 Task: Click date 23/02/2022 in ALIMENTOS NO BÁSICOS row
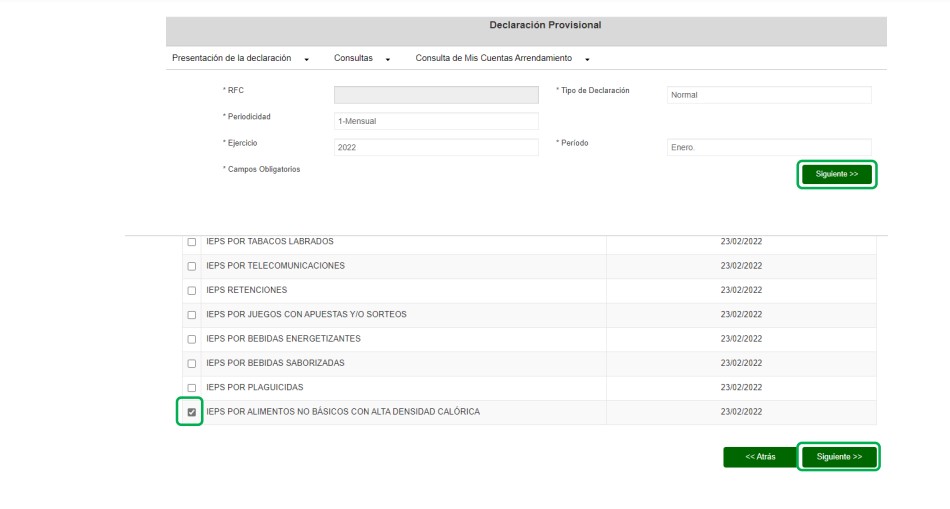click(x=741, y=411)
